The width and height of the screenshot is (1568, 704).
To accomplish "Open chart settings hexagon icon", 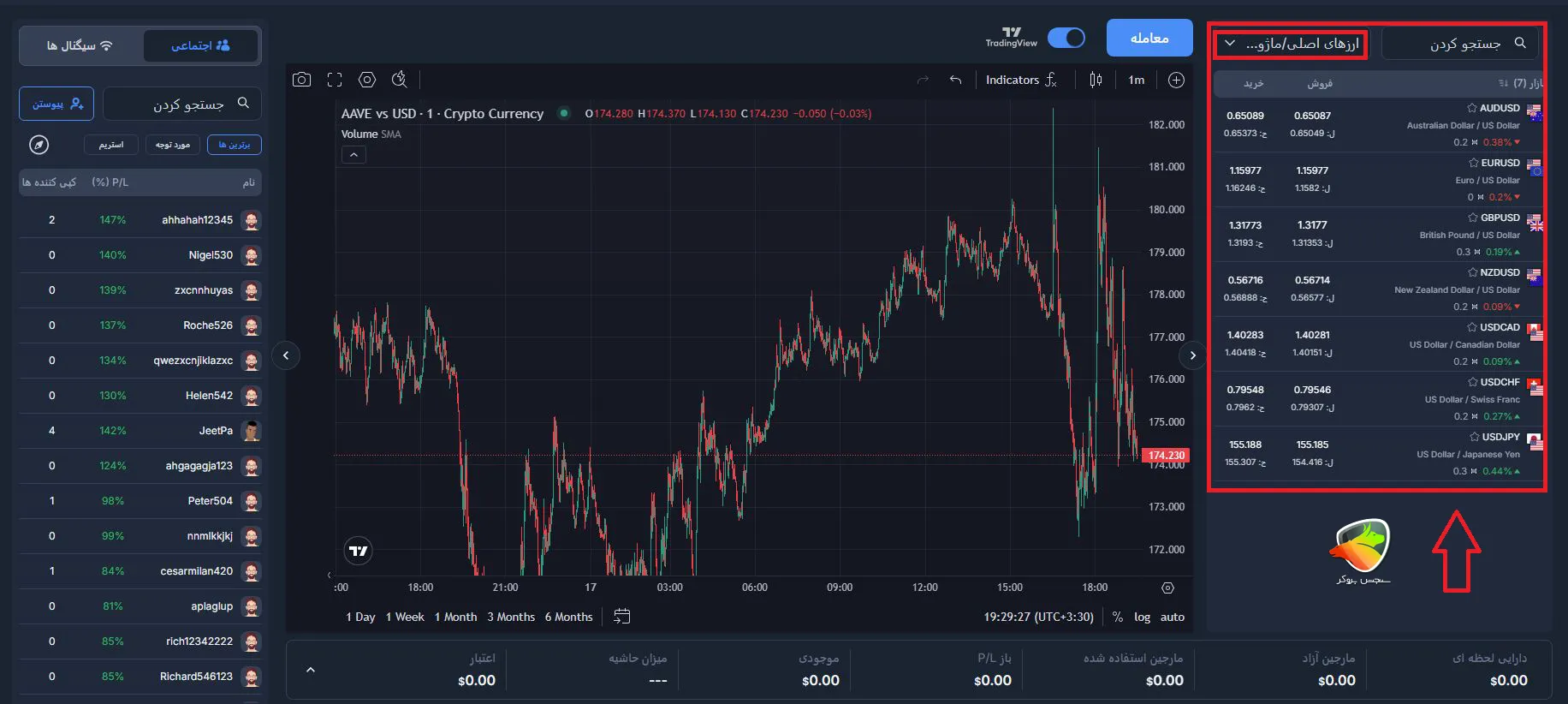I will click(x=367, y=80).
